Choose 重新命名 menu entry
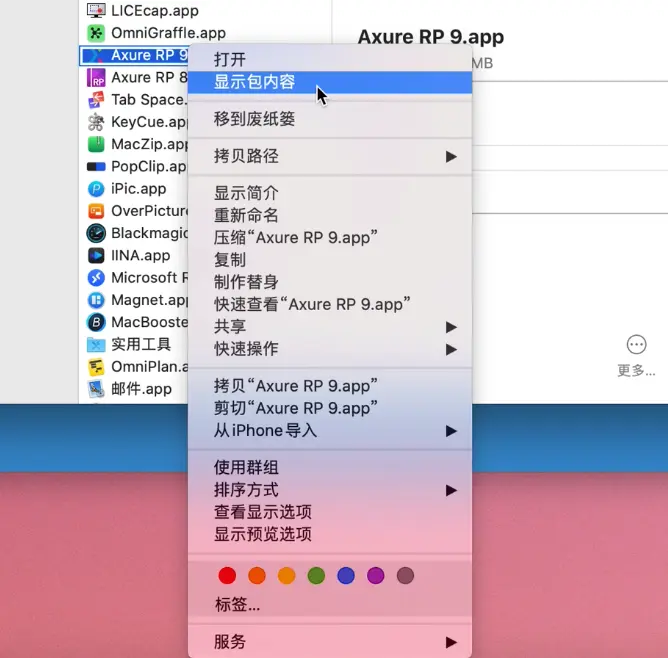Screen dimensions: 668x658 coord(330,216)
